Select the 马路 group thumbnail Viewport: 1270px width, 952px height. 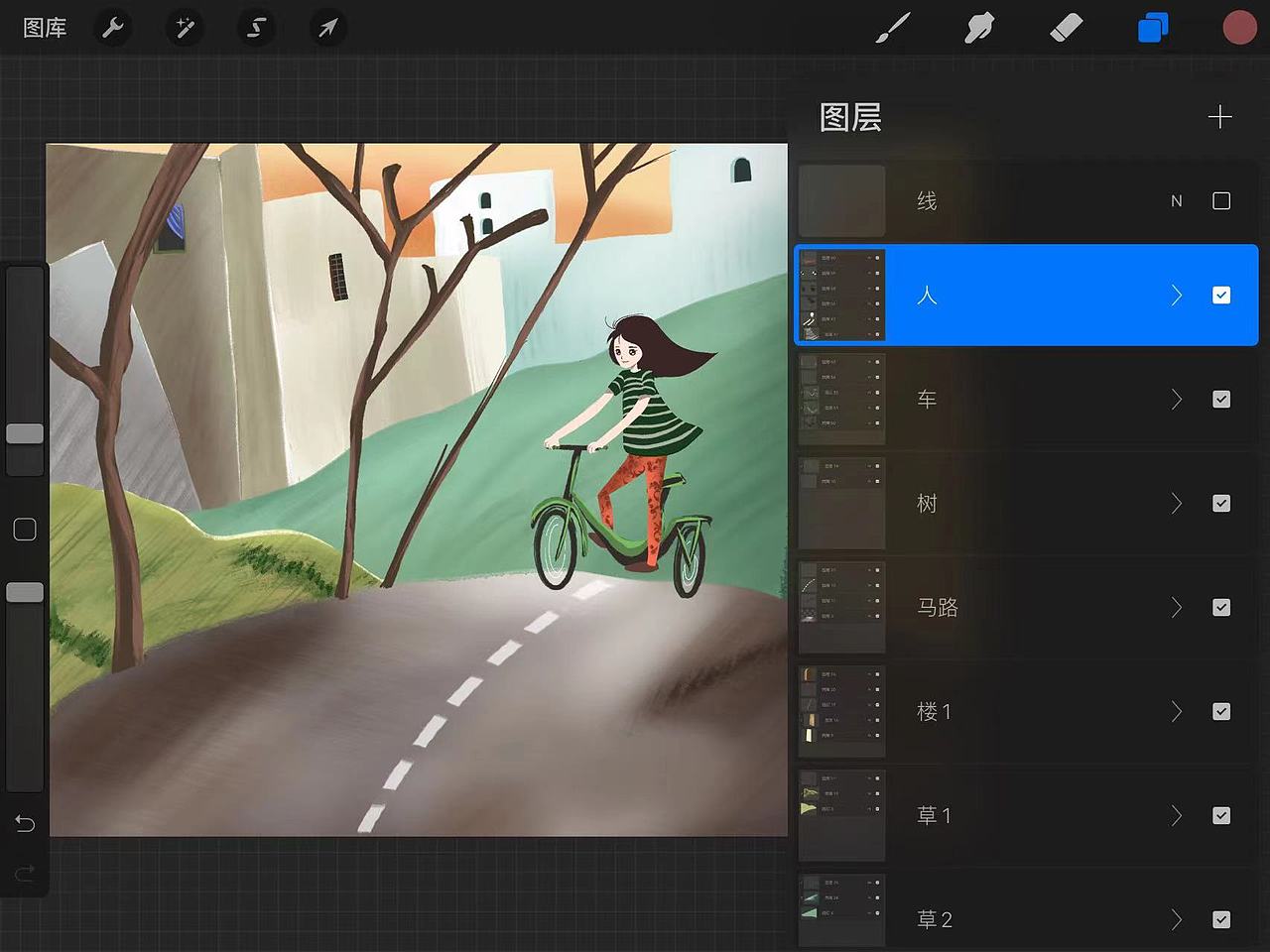click(841, 608)
